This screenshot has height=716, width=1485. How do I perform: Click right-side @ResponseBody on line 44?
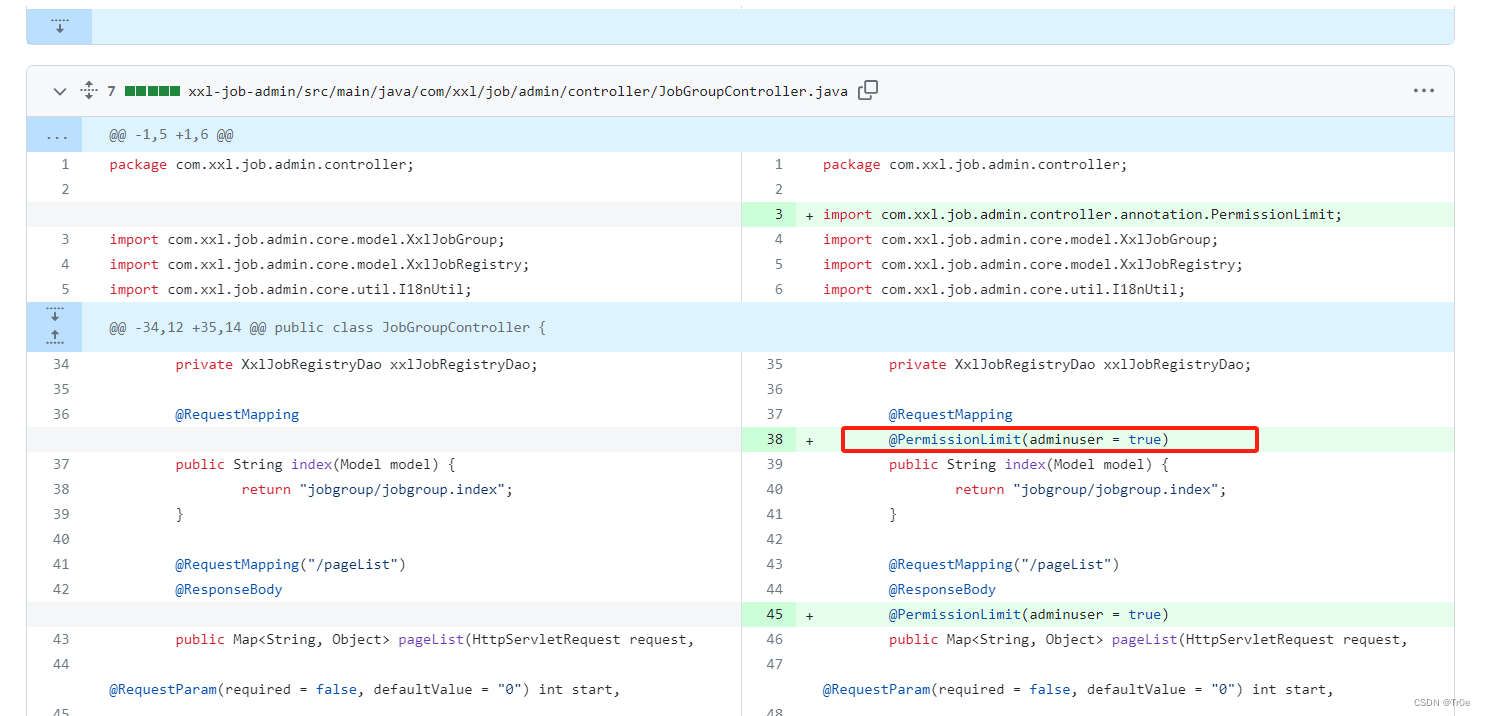tap(942, 589)
